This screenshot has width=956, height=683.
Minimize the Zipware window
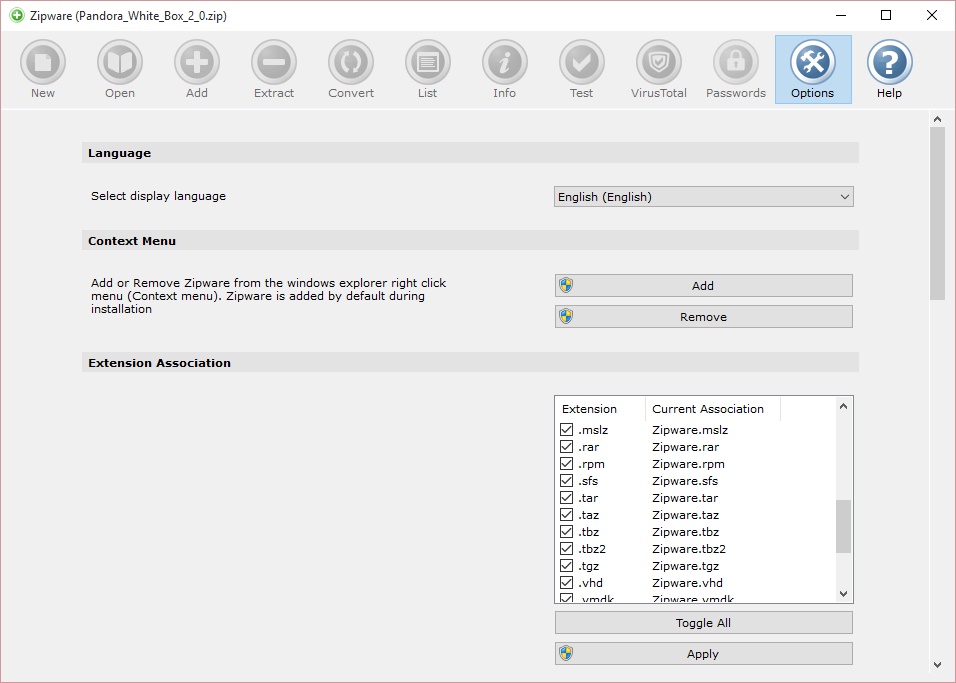coord(841,15)
